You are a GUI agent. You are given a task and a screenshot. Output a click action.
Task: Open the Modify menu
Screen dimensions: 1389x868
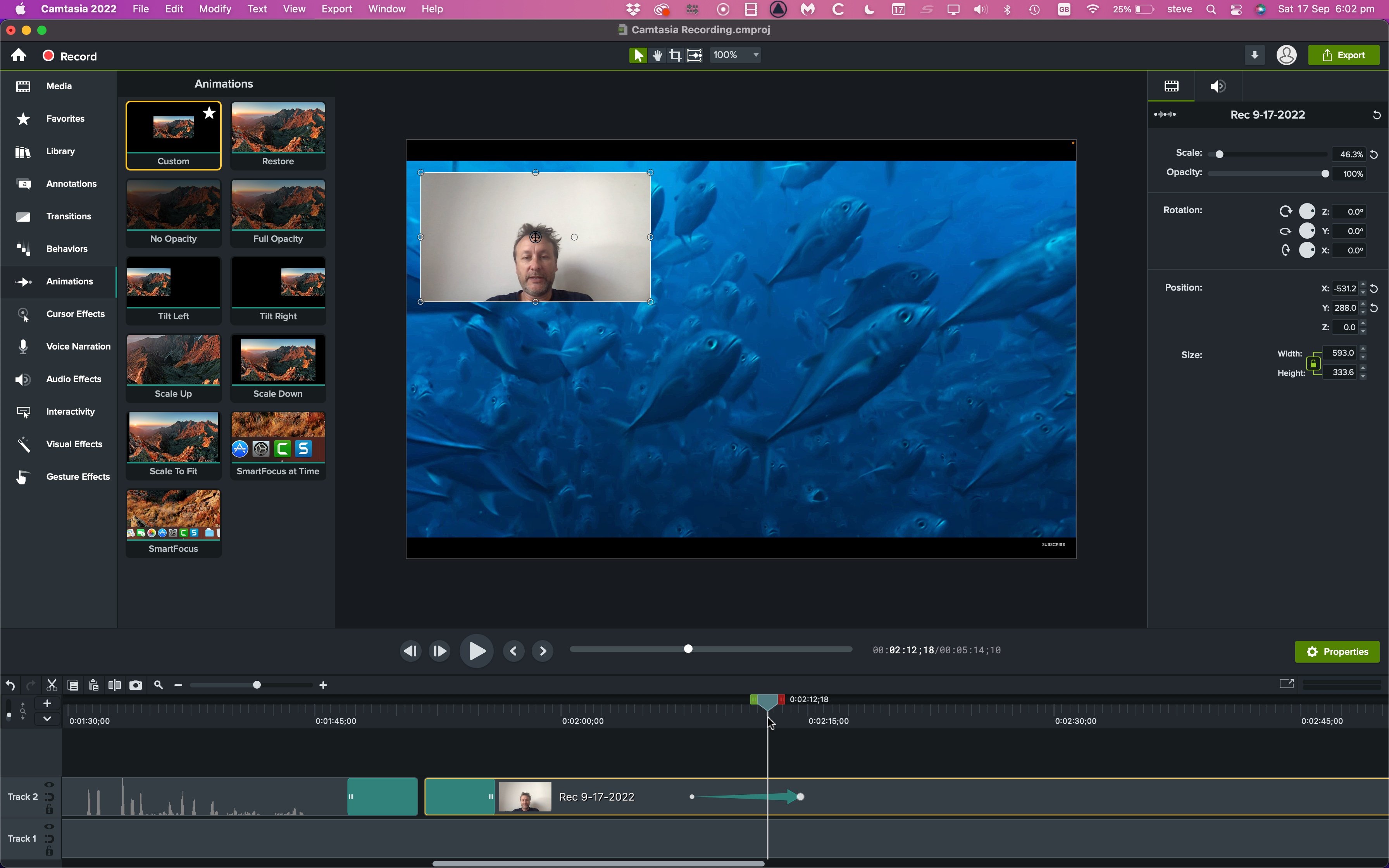214,9
